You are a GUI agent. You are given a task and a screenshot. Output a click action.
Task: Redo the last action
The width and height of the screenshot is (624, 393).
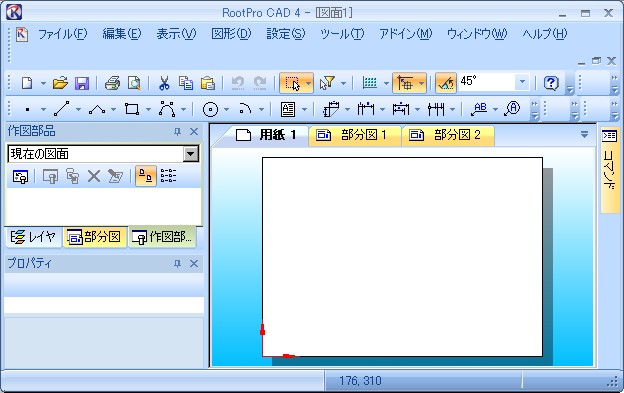coord(260,83)
